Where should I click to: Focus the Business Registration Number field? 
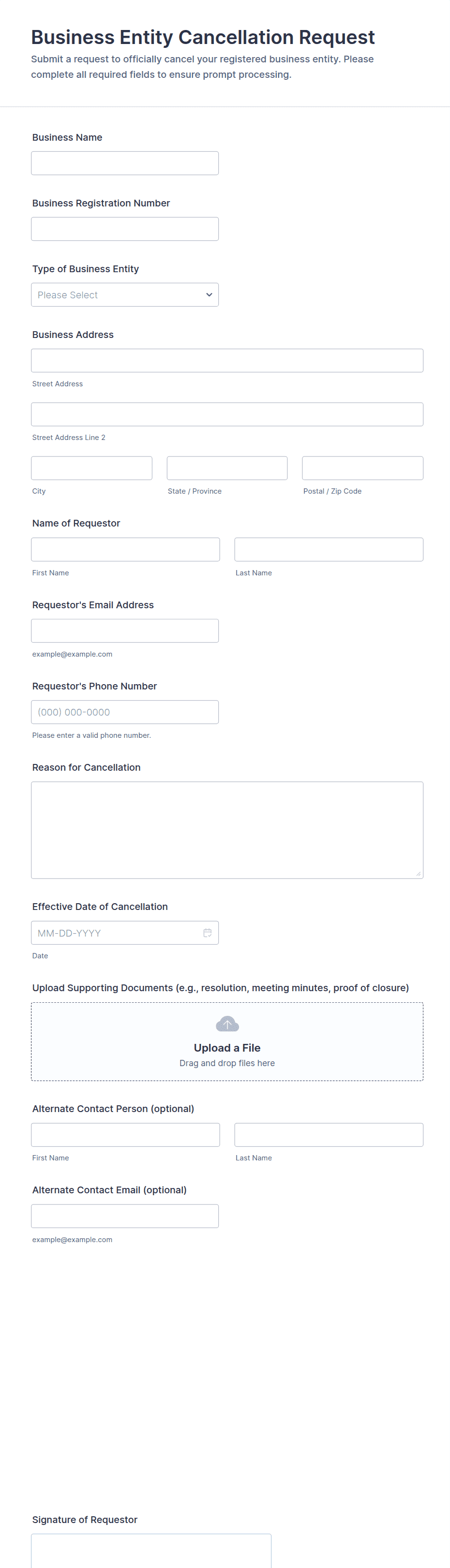click(x=125, y=229)
